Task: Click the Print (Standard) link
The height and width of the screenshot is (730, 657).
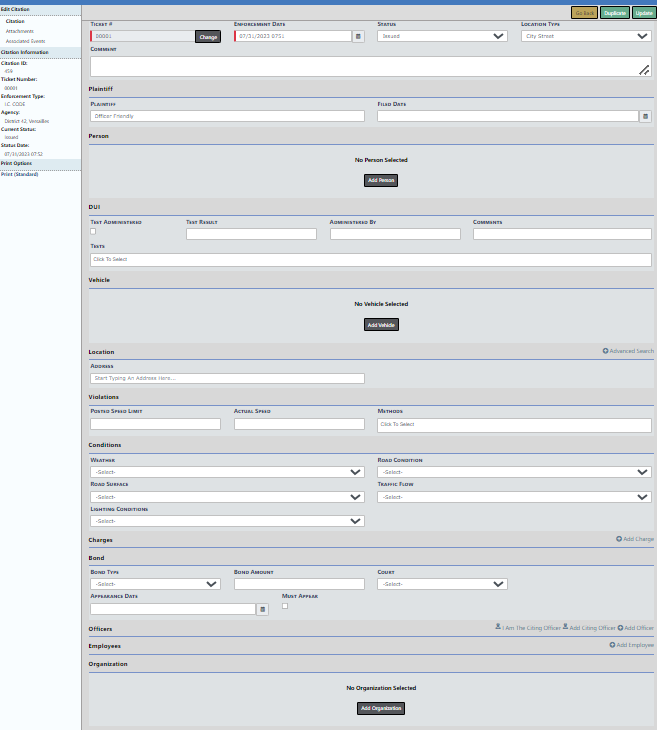Action: point(18,174)
